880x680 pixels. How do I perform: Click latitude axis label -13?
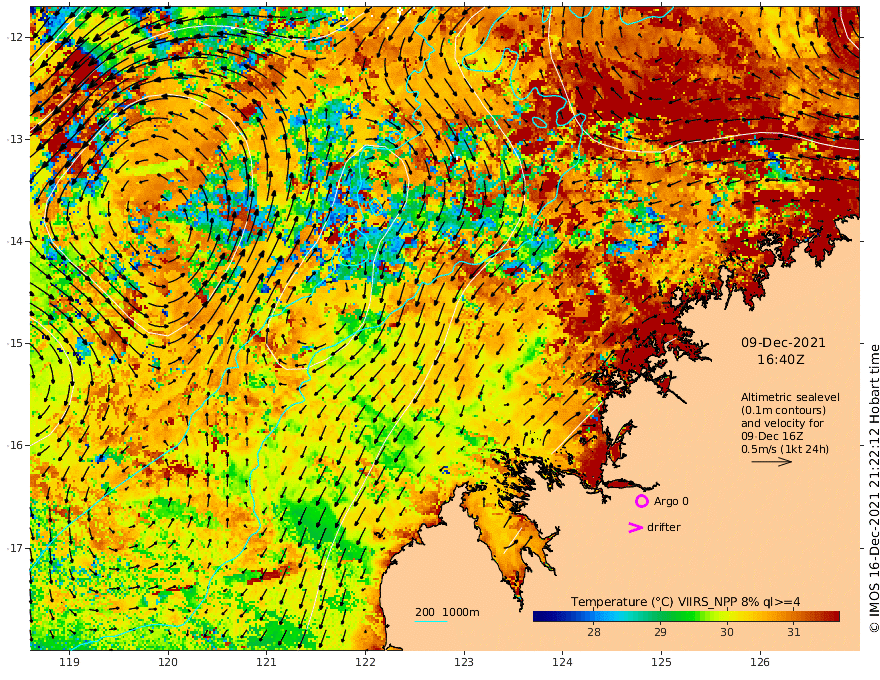point(15,139)
